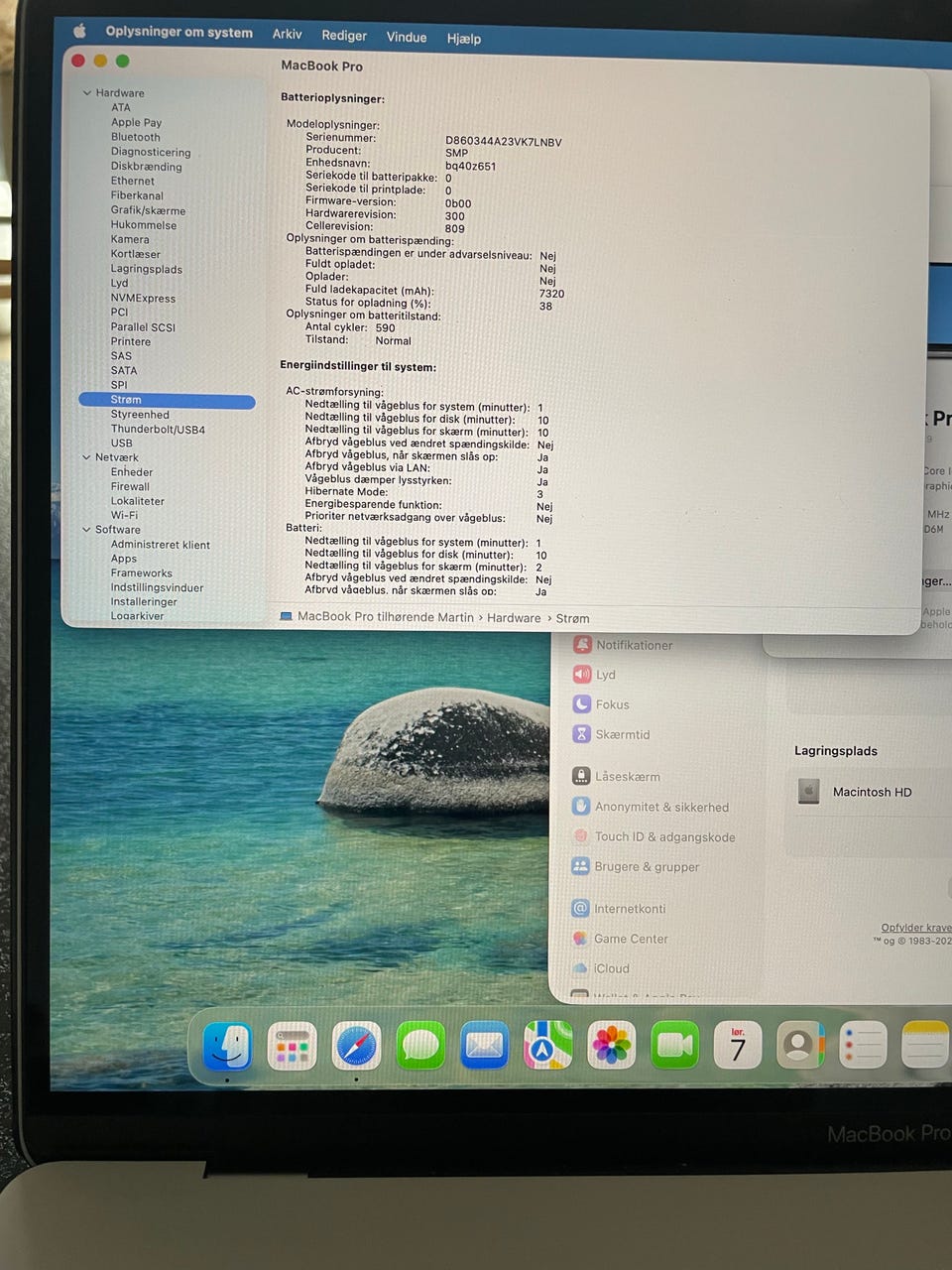Click the Anonymitet & sikkerhed hand icon
The width and height of the screenshot is (952, 1270).
pos(581,807)
